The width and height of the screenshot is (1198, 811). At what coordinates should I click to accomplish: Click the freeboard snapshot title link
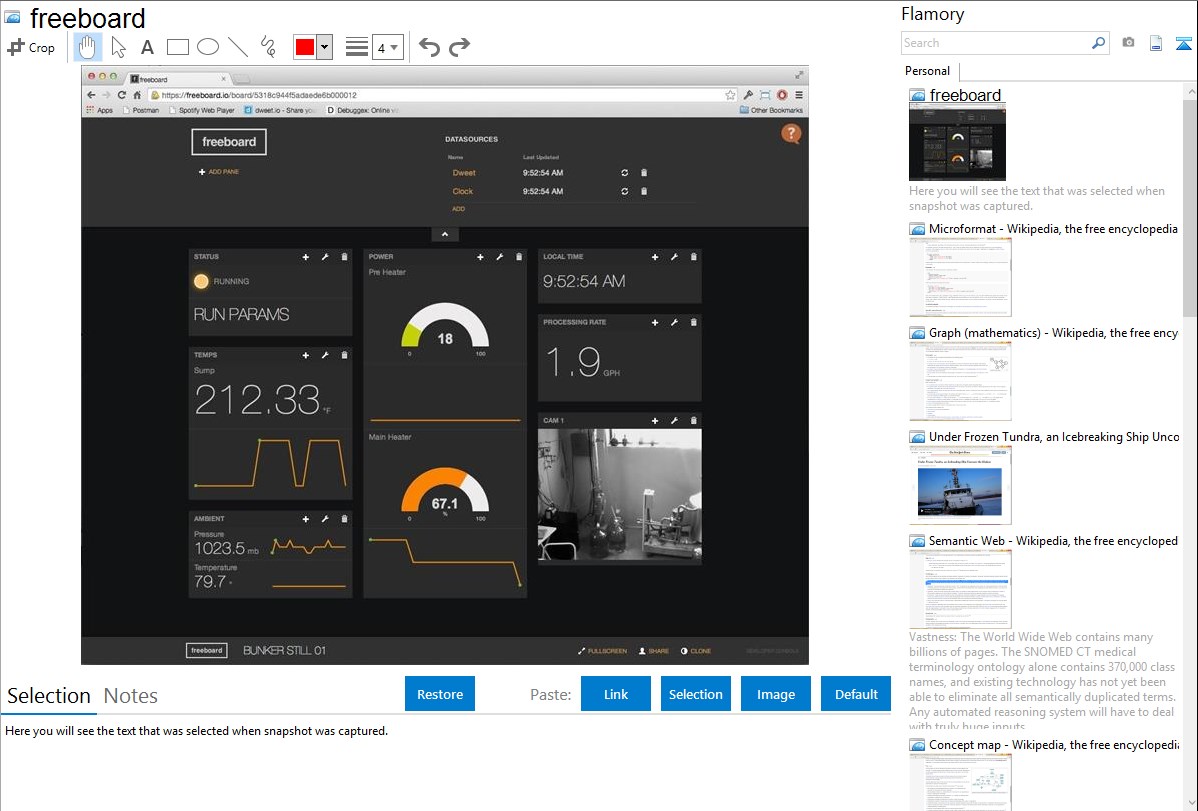click(965, 95)
